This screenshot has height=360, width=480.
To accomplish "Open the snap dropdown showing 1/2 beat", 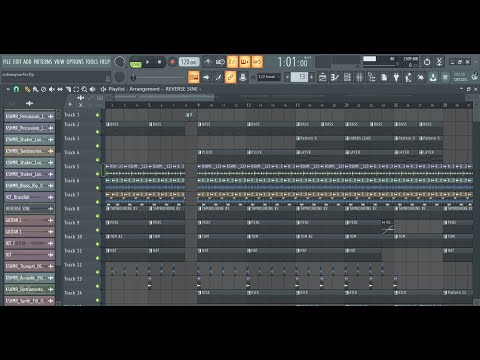I will [269, 77].
